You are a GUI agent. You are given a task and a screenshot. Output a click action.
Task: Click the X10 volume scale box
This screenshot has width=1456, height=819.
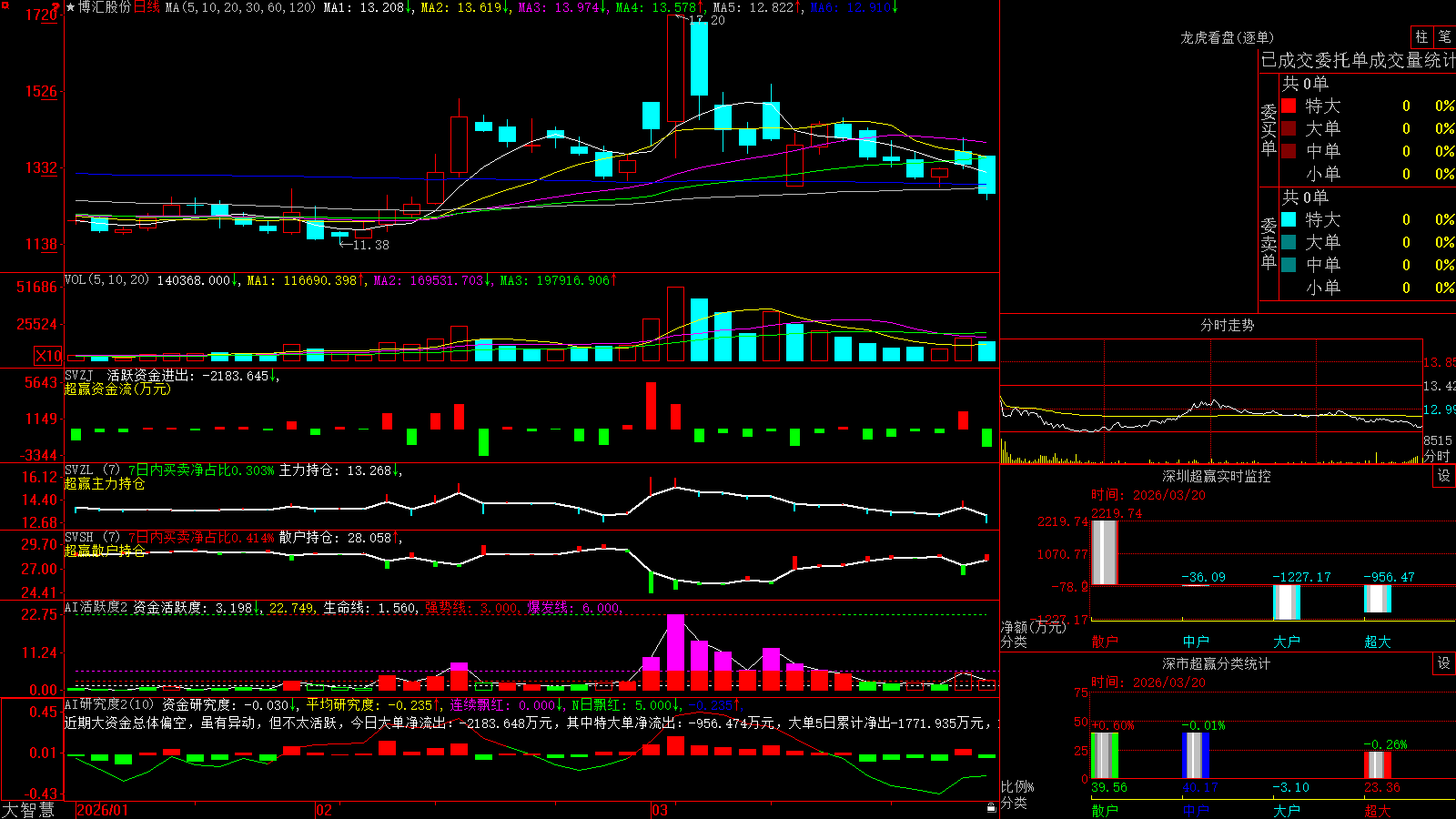48,357
